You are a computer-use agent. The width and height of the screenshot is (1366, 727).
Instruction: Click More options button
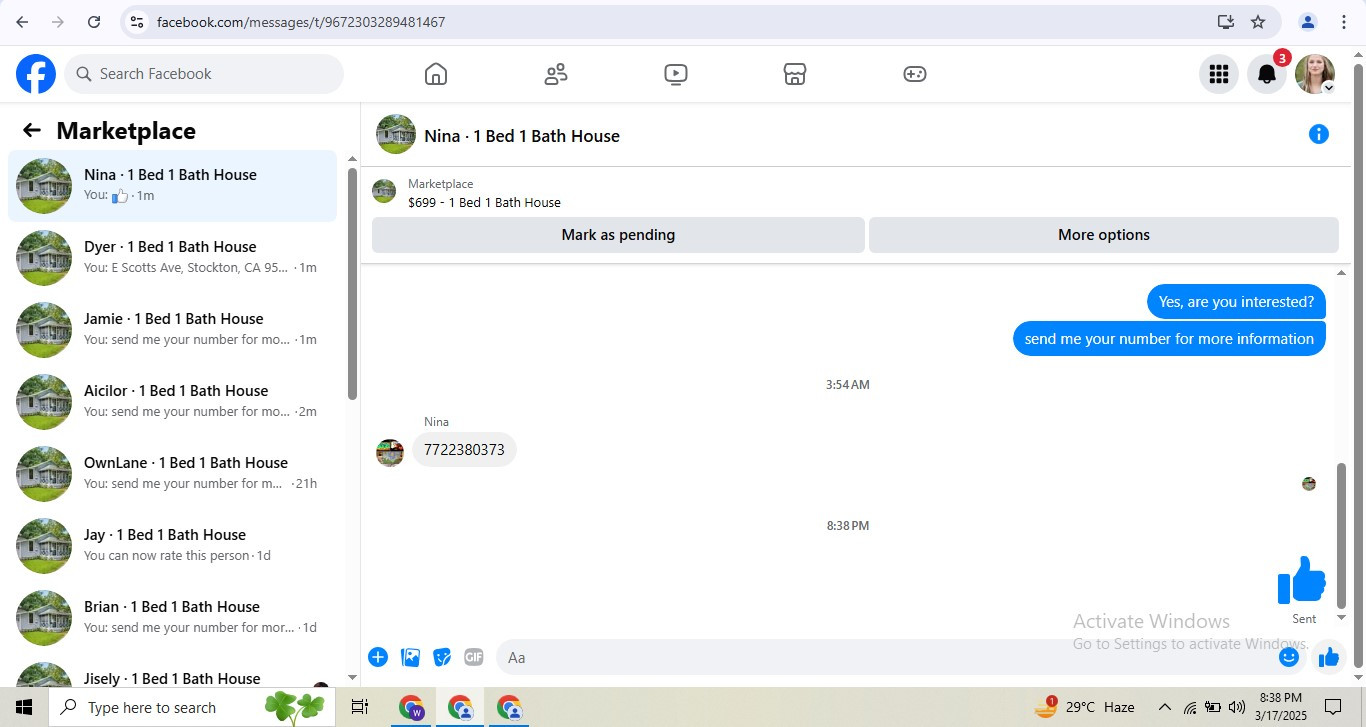[1104, 235]
